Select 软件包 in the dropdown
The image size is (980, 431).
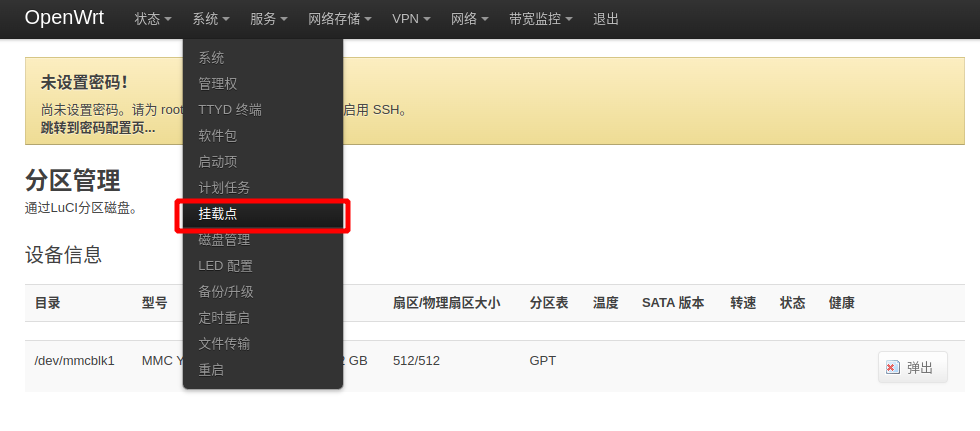(263, 136)
